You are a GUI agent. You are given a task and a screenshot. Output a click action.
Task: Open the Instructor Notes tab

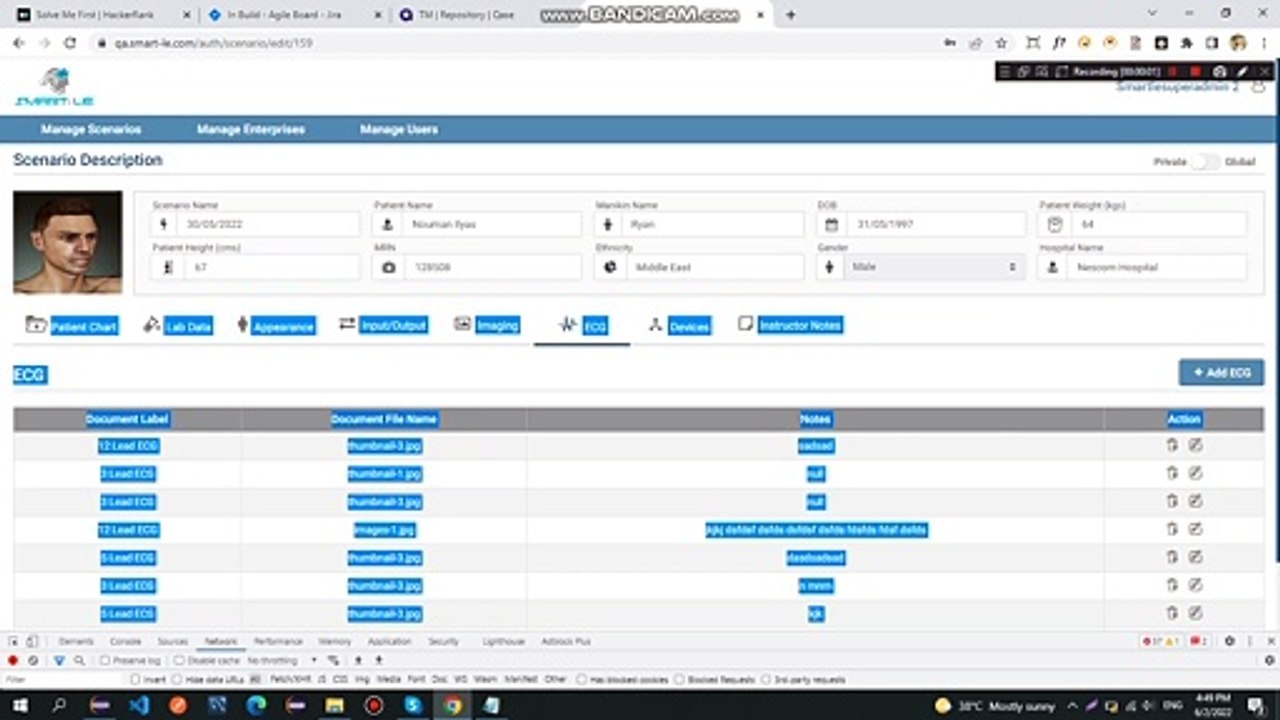[790, 326]
